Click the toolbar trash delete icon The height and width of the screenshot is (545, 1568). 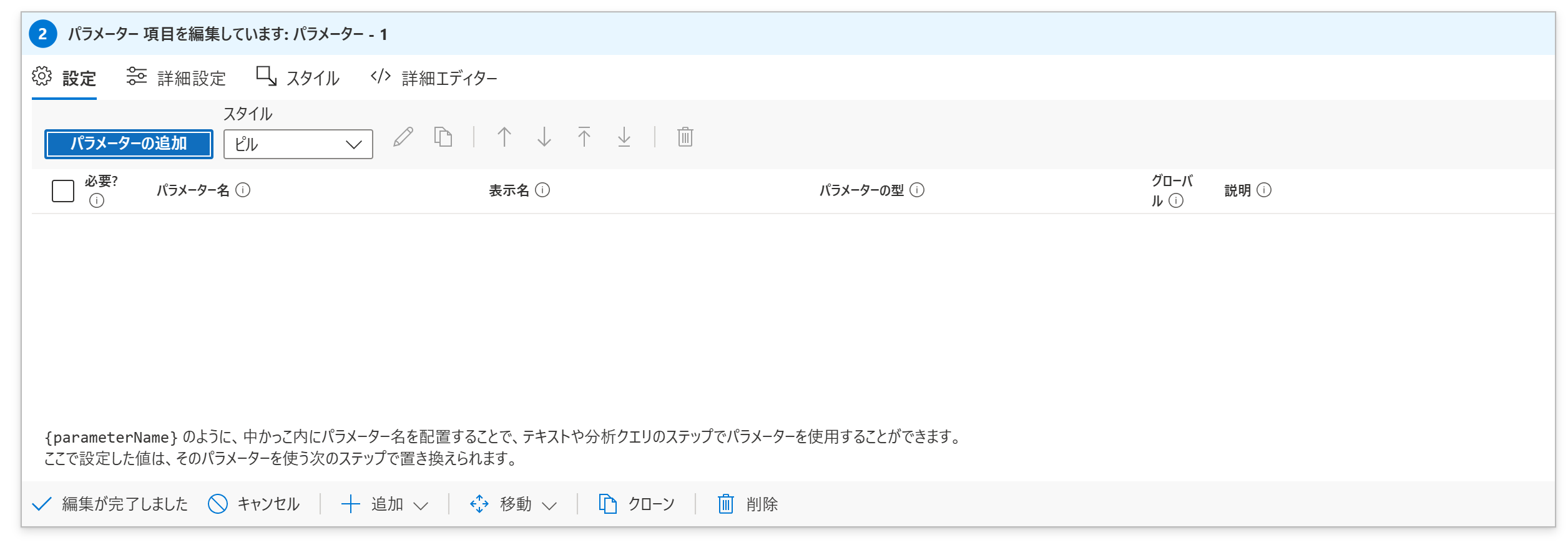(685, 137)
